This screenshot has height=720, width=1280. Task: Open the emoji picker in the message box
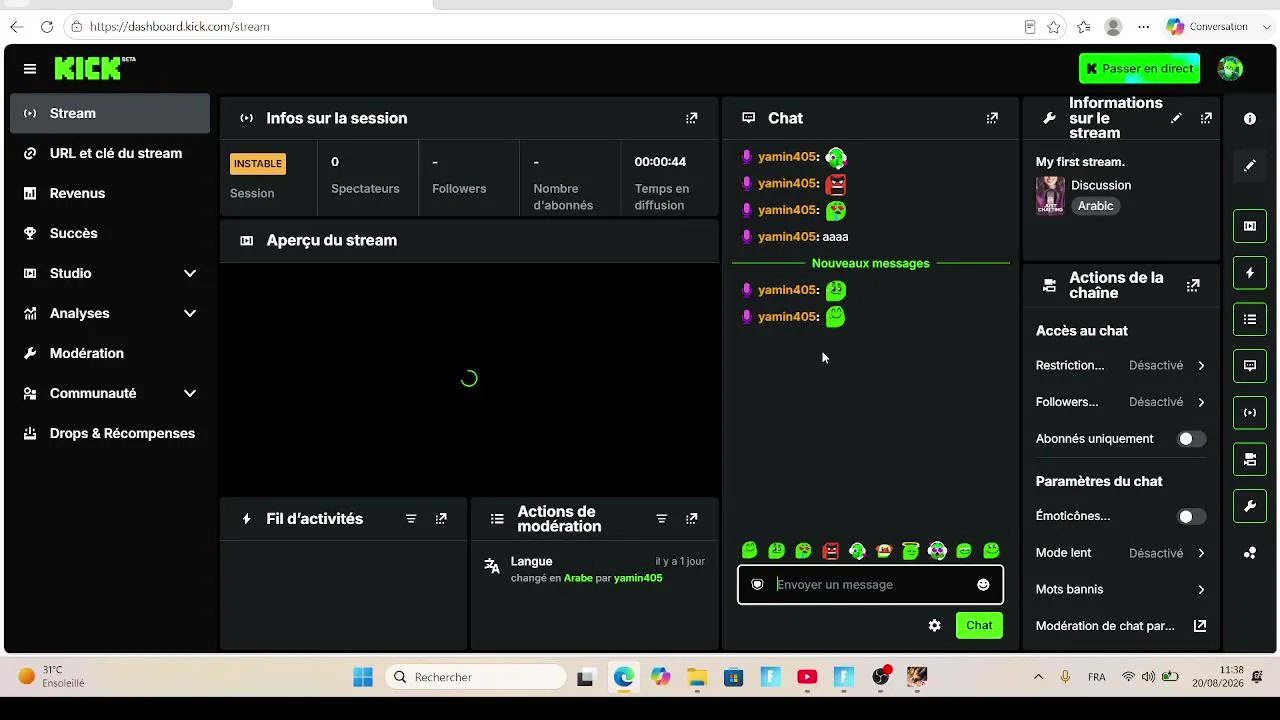pyautogui.click(x=983, y=585)
